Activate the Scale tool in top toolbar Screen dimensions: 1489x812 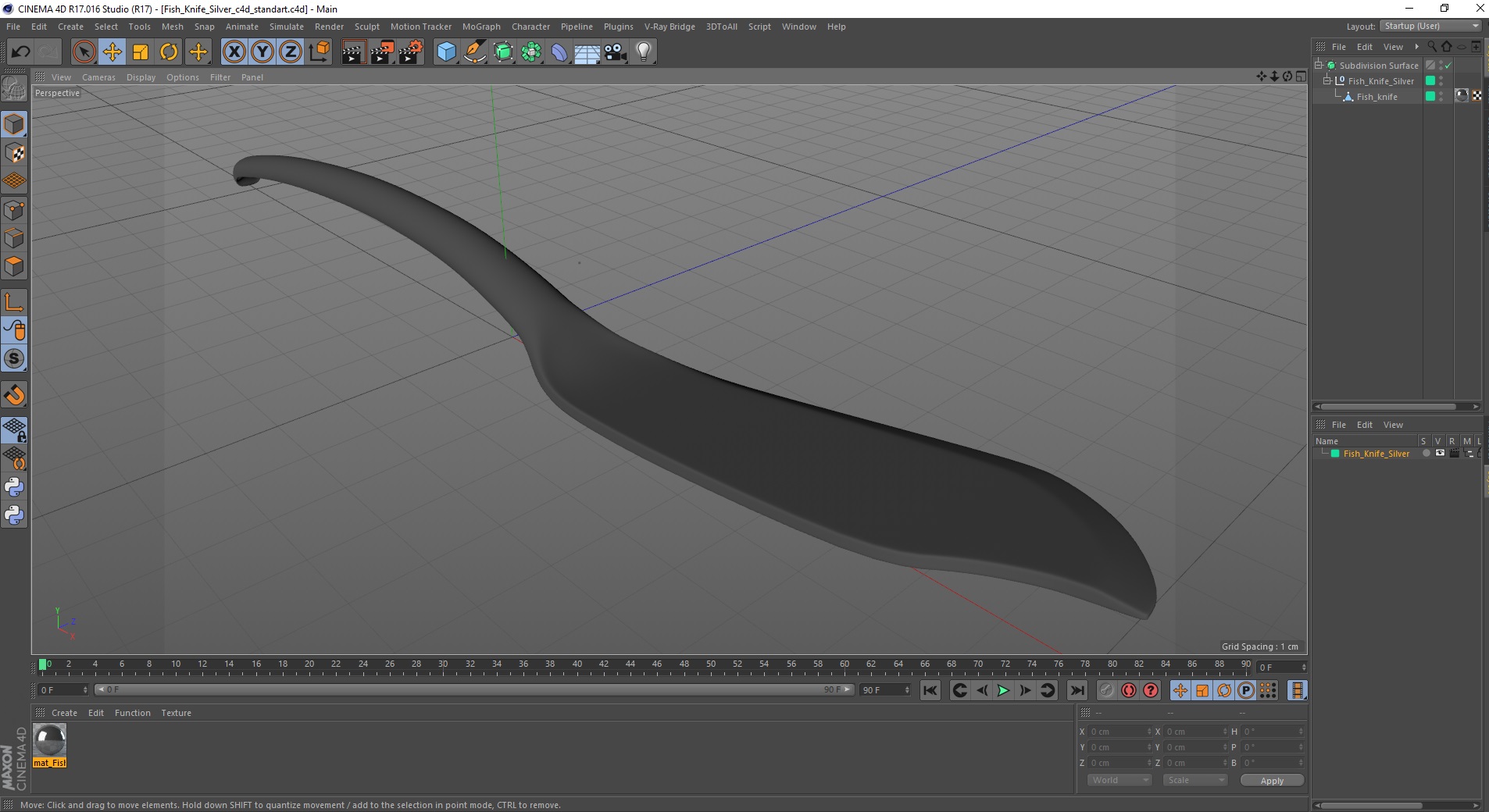click(x=141, y=52)
